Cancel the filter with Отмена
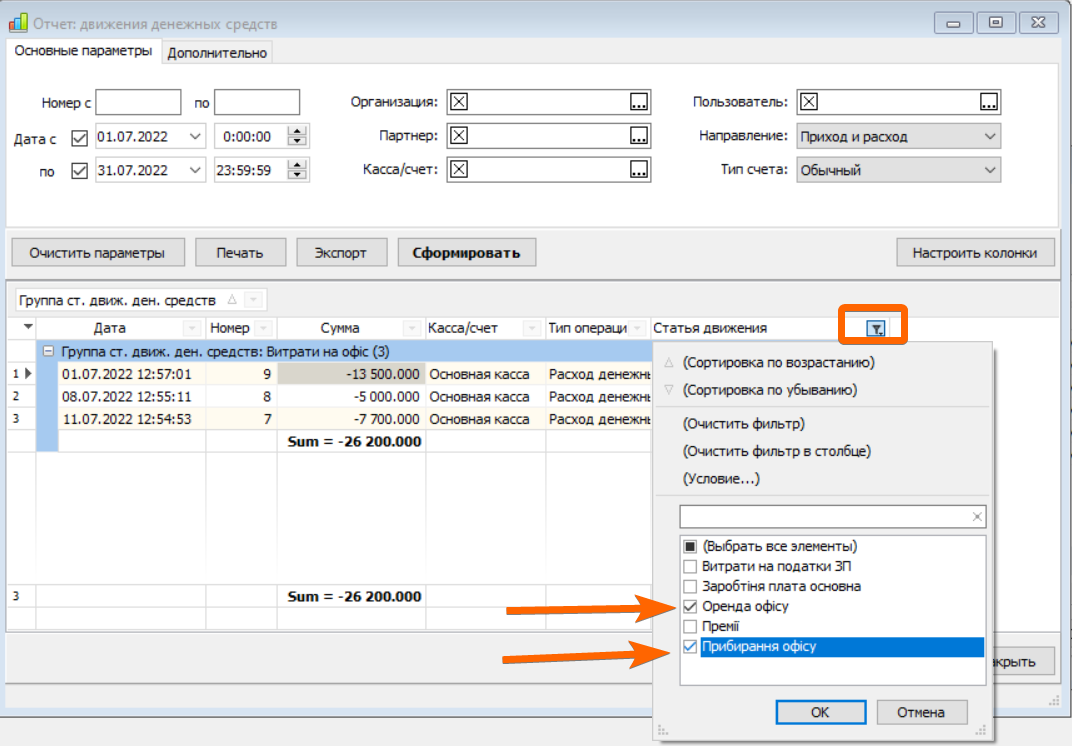 pyautogui.click(x=921, y=712)
